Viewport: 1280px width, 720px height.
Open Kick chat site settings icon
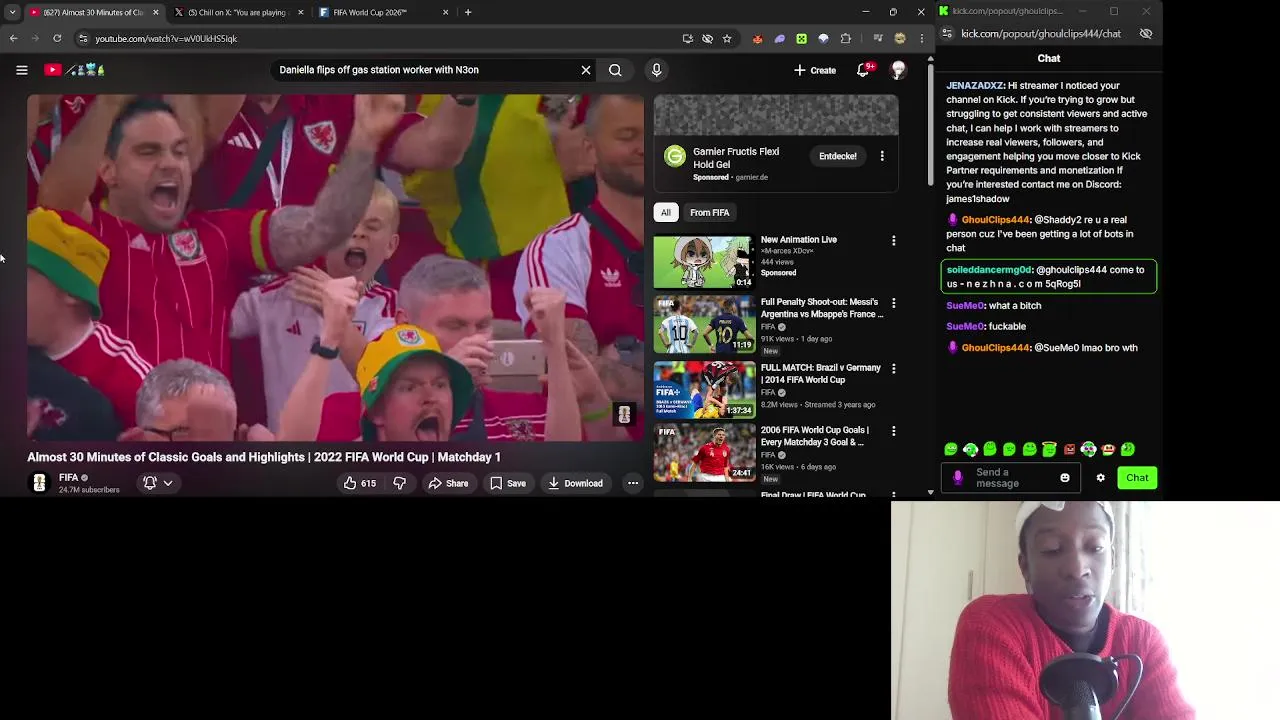pos(947,33)
